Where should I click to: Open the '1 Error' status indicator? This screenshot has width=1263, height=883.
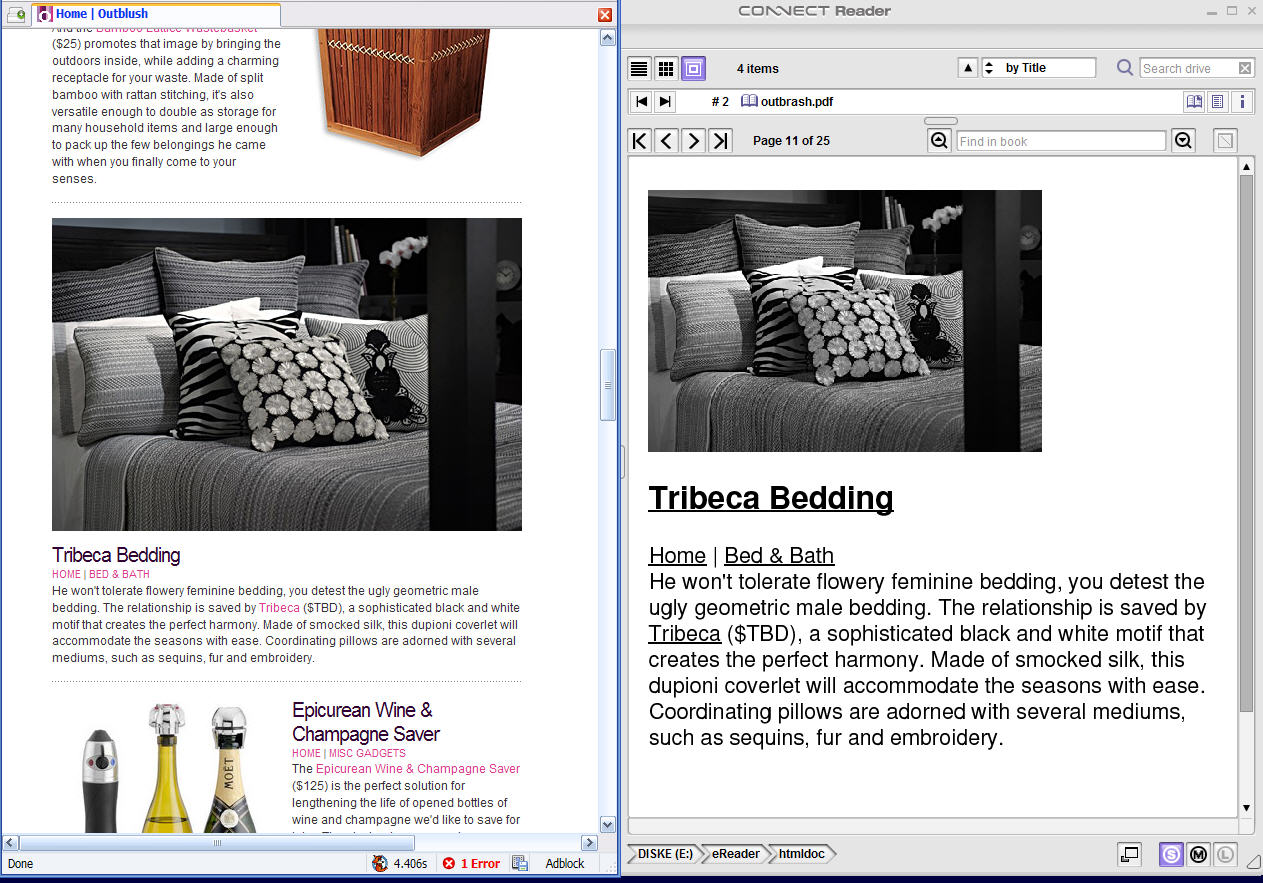point(471,863)
